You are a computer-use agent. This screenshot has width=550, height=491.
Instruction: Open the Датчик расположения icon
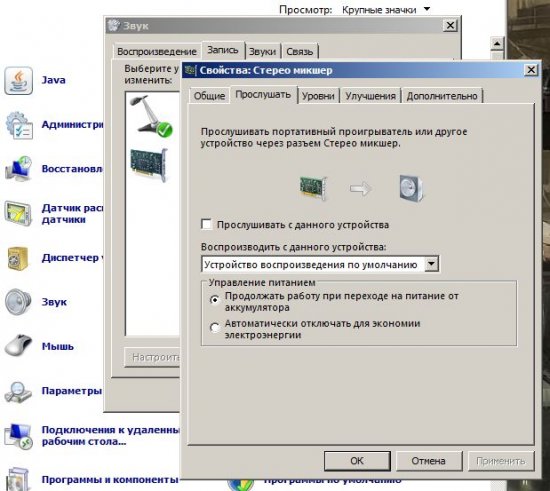click(18, 213)
